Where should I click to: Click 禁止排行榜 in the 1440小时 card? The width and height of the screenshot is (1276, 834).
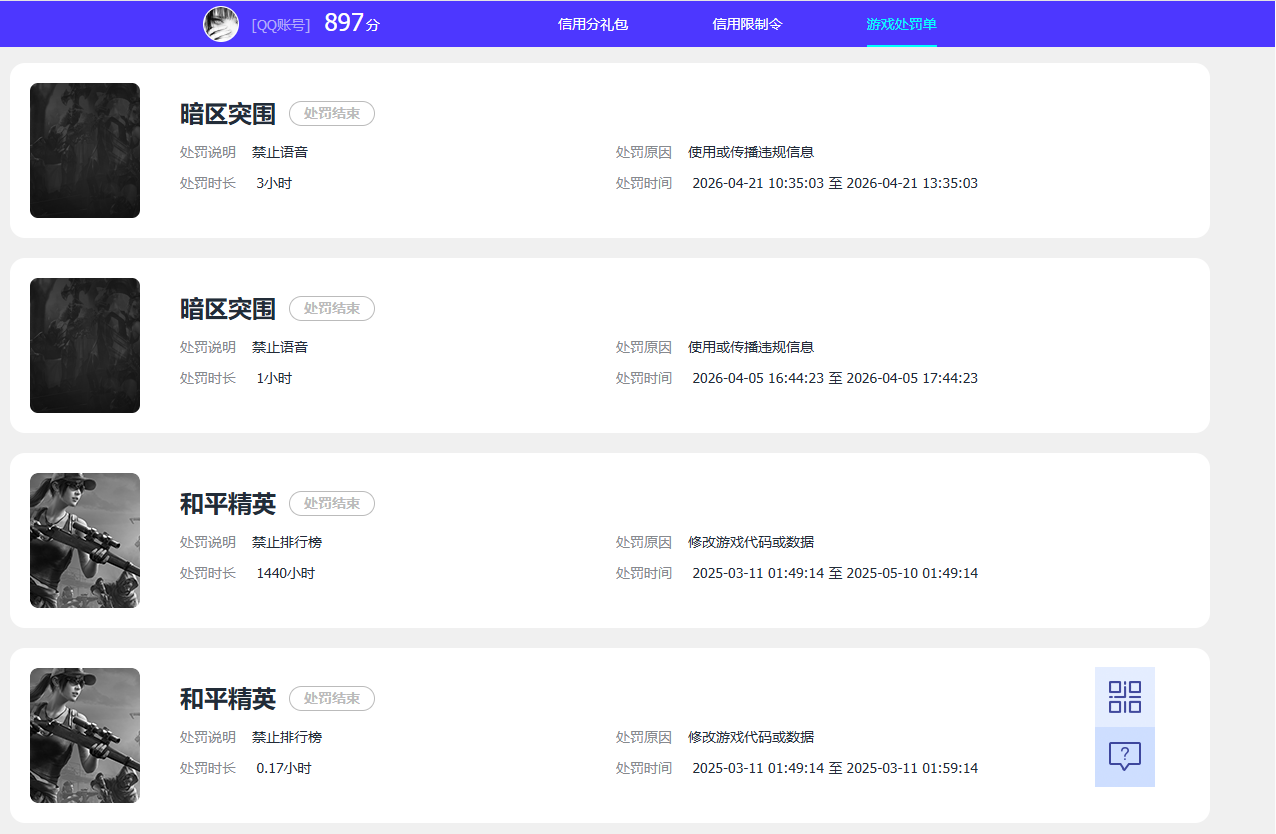pyautogui.click(x=287, y=542)
